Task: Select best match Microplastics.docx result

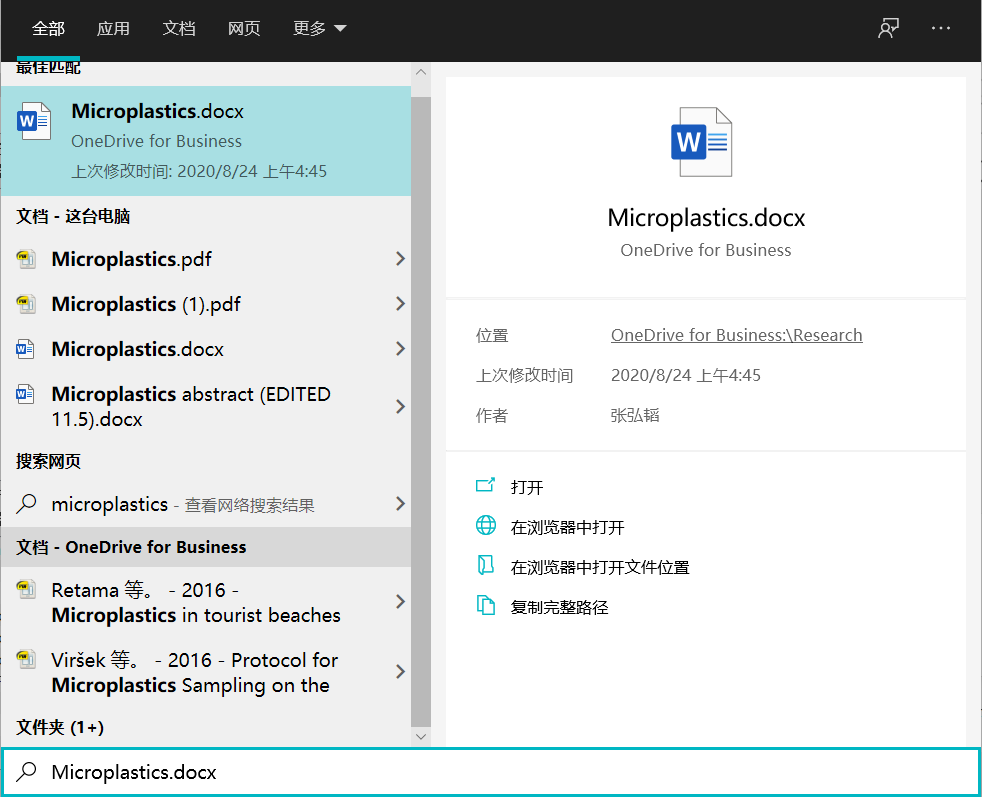Action: coord(206,141)
